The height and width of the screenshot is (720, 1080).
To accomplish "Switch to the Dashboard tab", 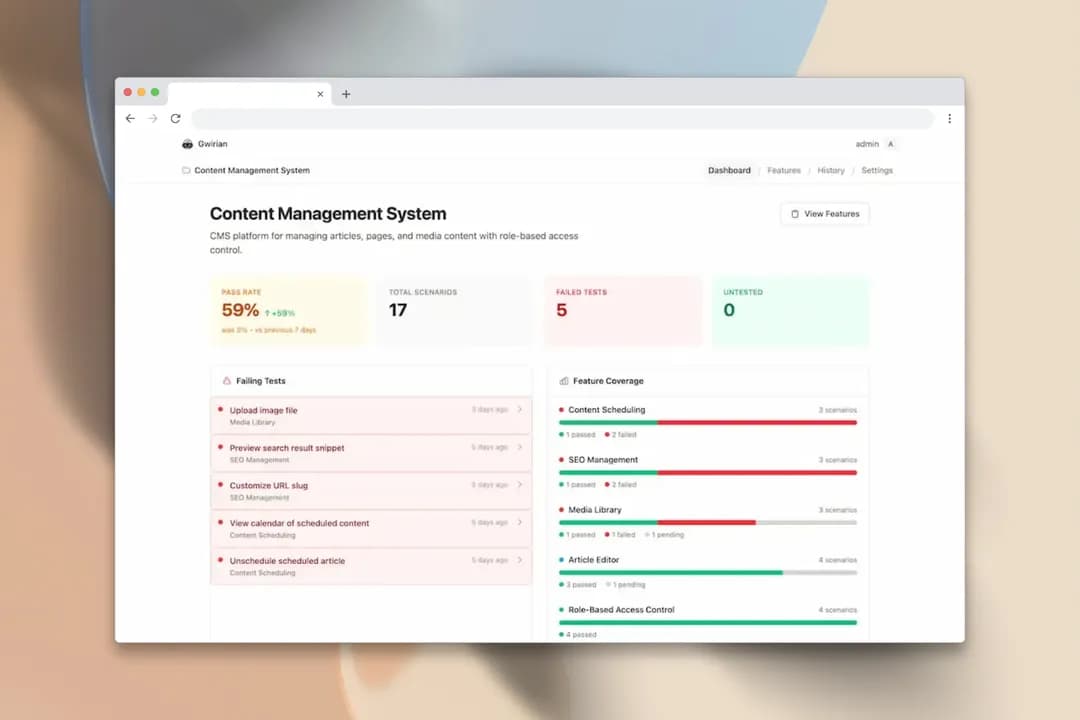I will (729, 170).
